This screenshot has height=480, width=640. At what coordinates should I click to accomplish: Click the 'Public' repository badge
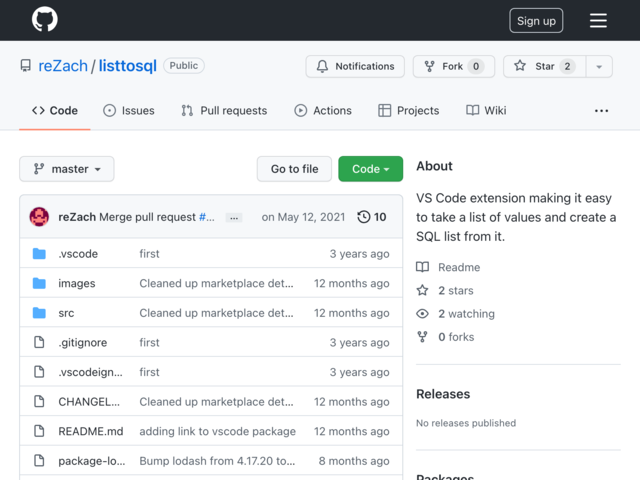184,66
